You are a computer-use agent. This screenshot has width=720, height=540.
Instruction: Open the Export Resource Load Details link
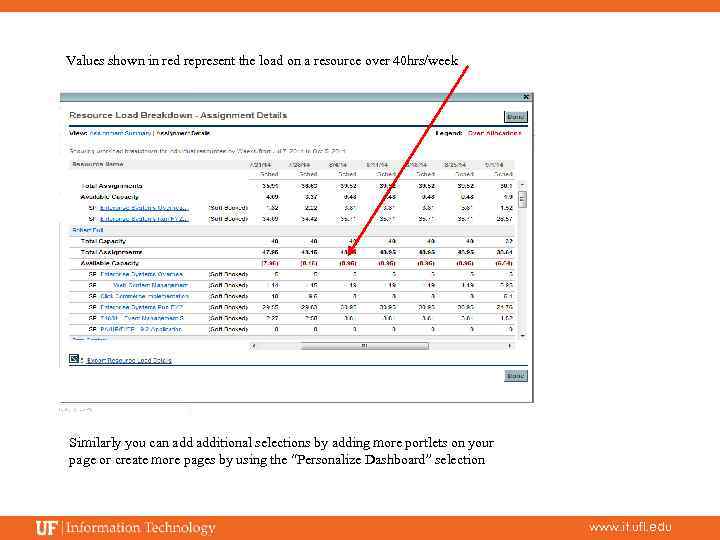[129, 360]
